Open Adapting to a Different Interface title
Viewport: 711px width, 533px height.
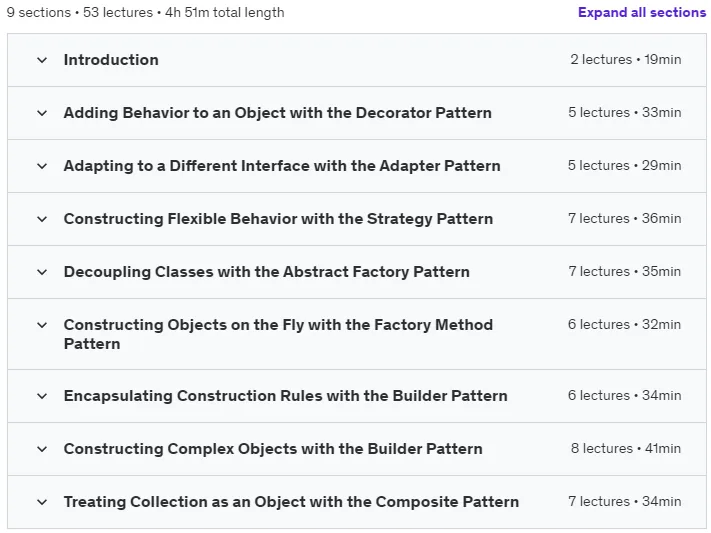282,166
